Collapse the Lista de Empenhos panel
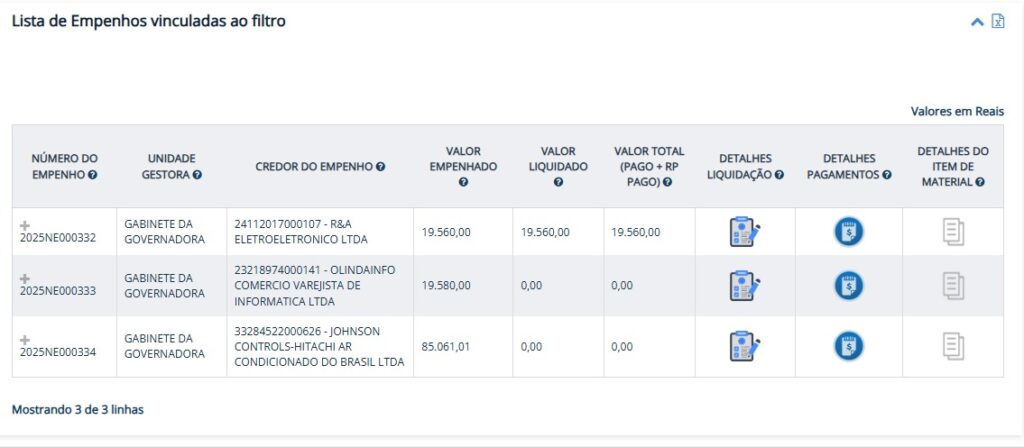1024x447 pixels. click(977, 22)
